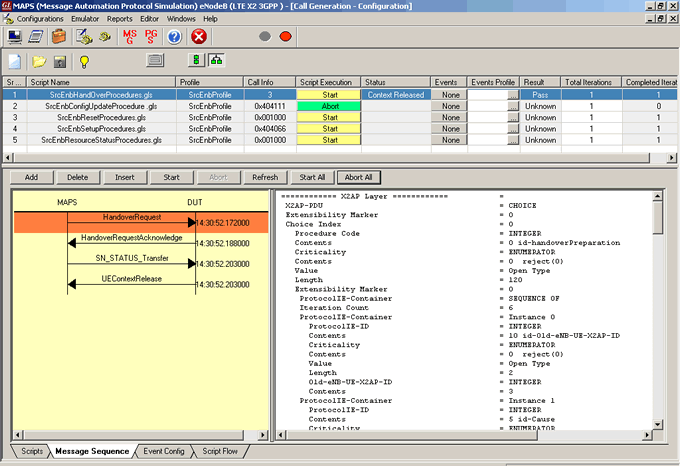Click the blue notebook toolbar icon
This screenshot has height=466, width=680.
click(36, 37)
